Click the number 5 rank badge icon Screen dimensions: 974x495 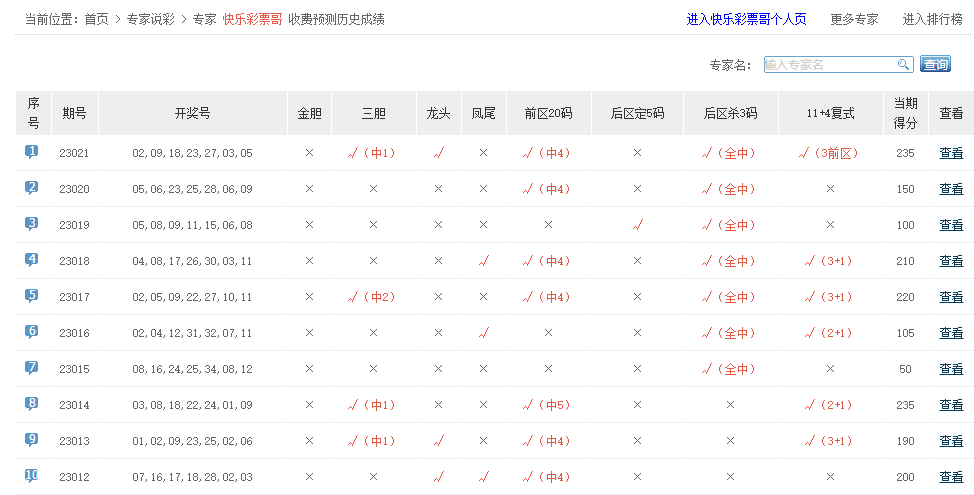(32, 296)
